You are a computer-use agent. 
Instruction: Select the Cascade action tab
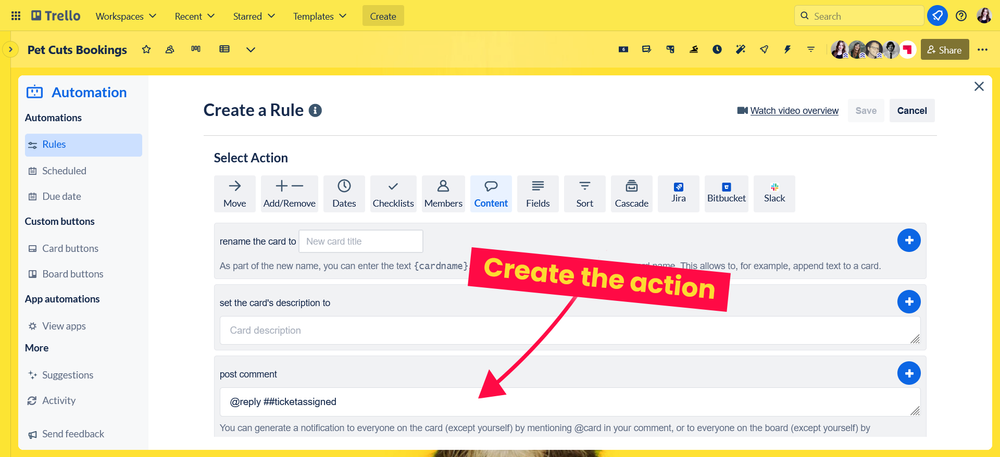click(631, 194)
